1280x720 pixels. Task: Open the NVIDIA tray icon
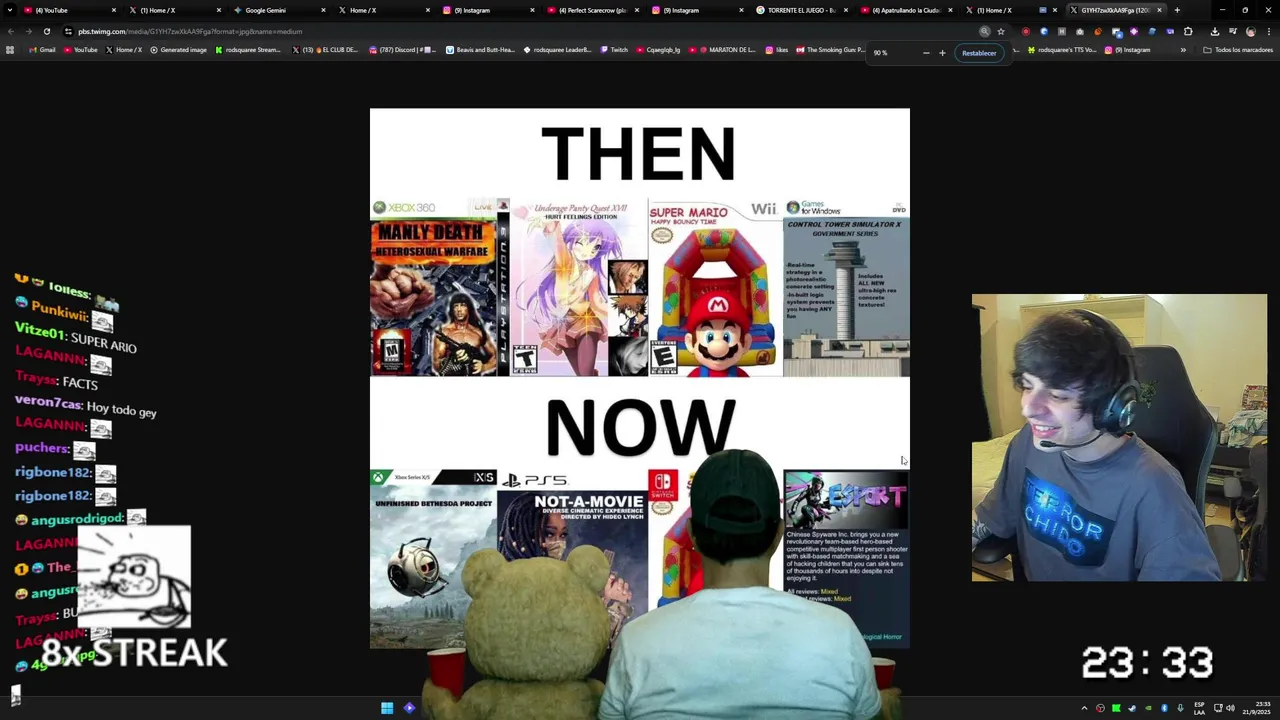click(1148, 708)
